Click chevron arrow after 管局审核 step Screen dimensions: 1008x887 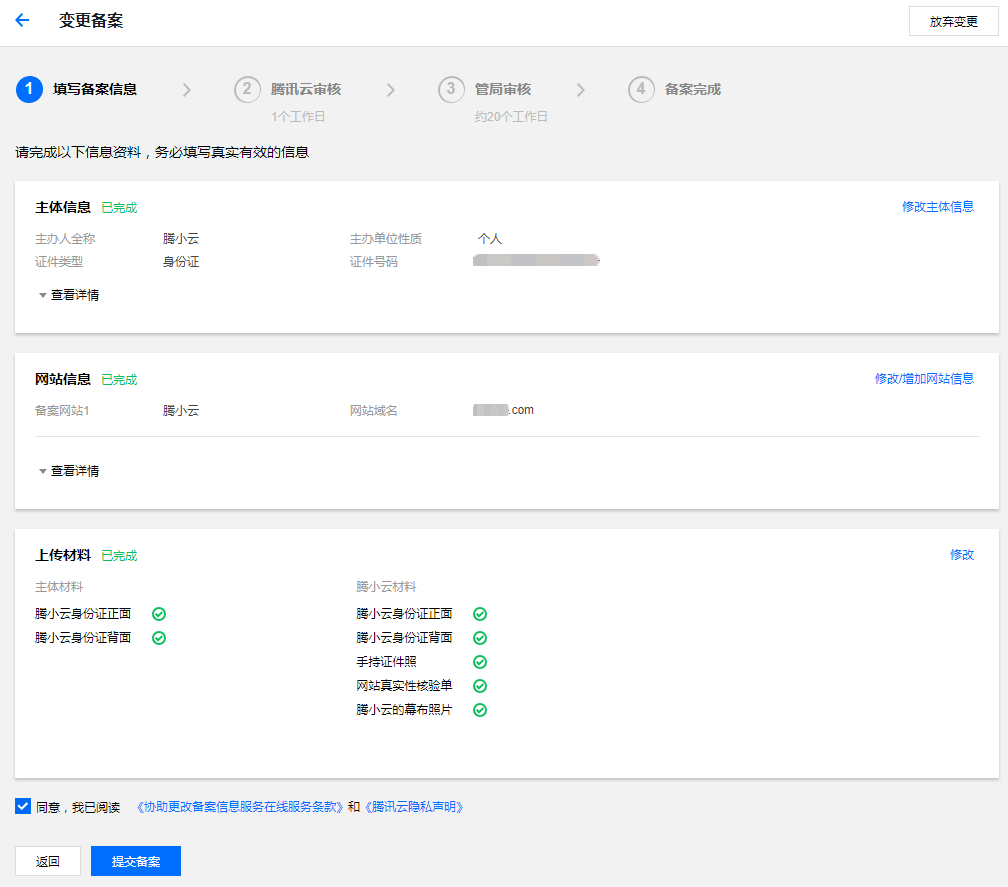coord(580,90)
